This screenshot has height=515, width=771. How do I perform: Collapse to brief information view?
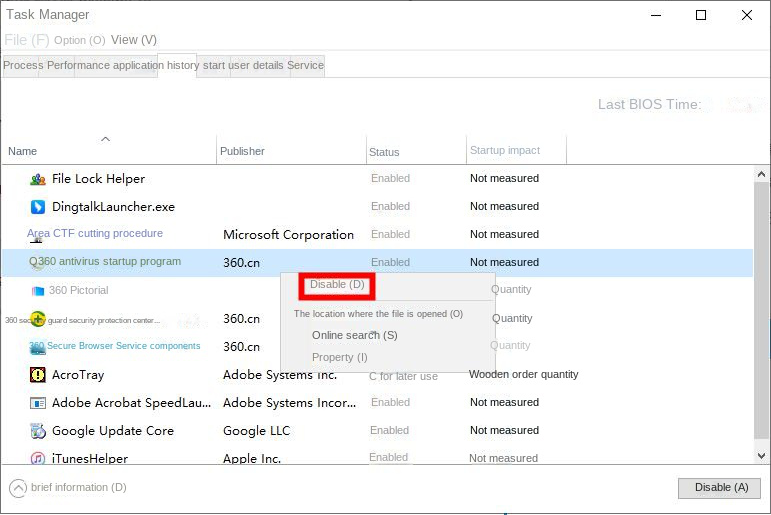(x=19, y=488)
